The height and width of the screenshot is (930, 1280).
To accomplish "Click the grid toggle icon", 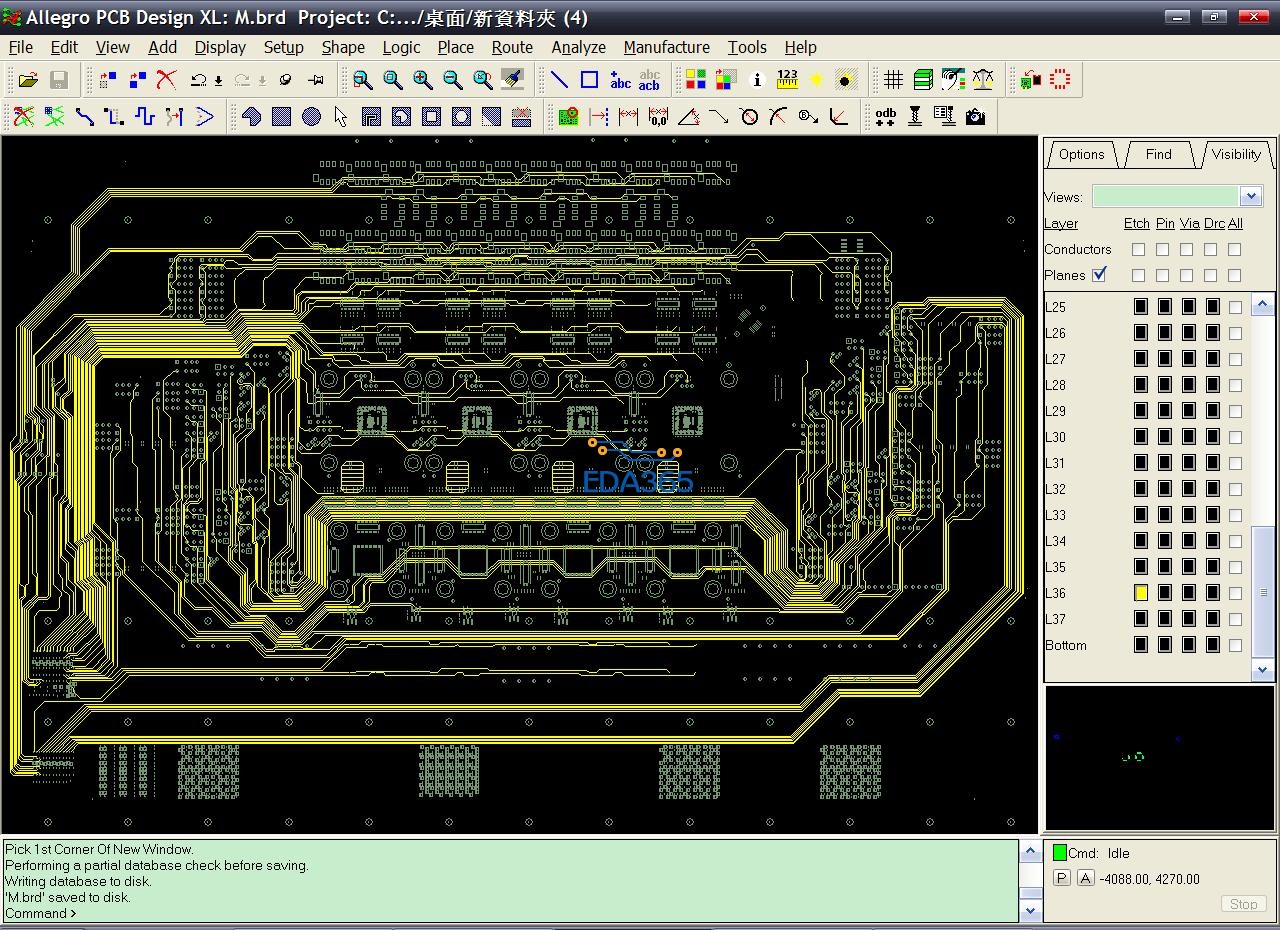I will 894,80.
